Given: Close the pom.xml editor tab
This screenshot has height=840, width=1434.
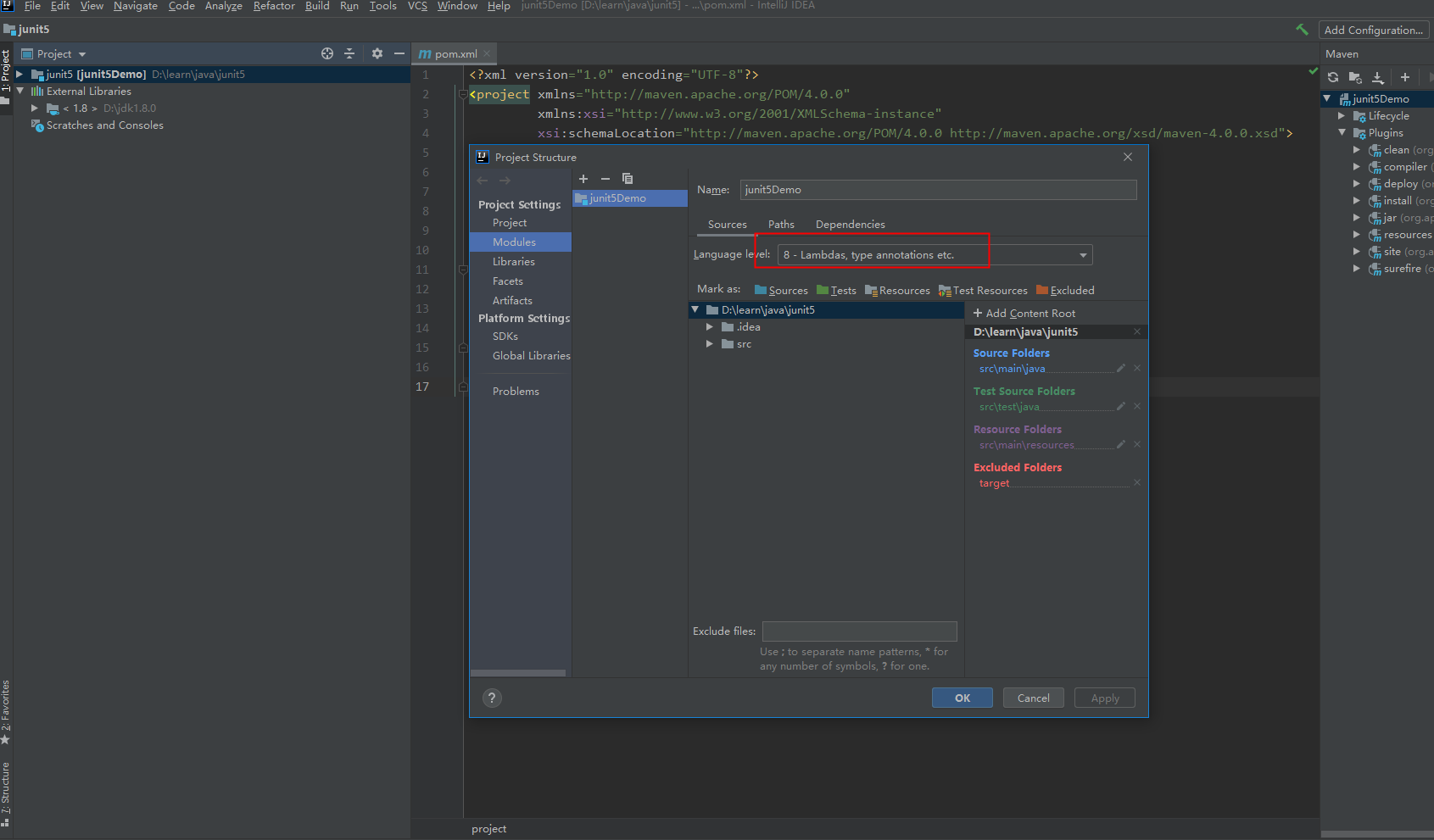Looking at the screenshot, I should click(x=487, y=53).
